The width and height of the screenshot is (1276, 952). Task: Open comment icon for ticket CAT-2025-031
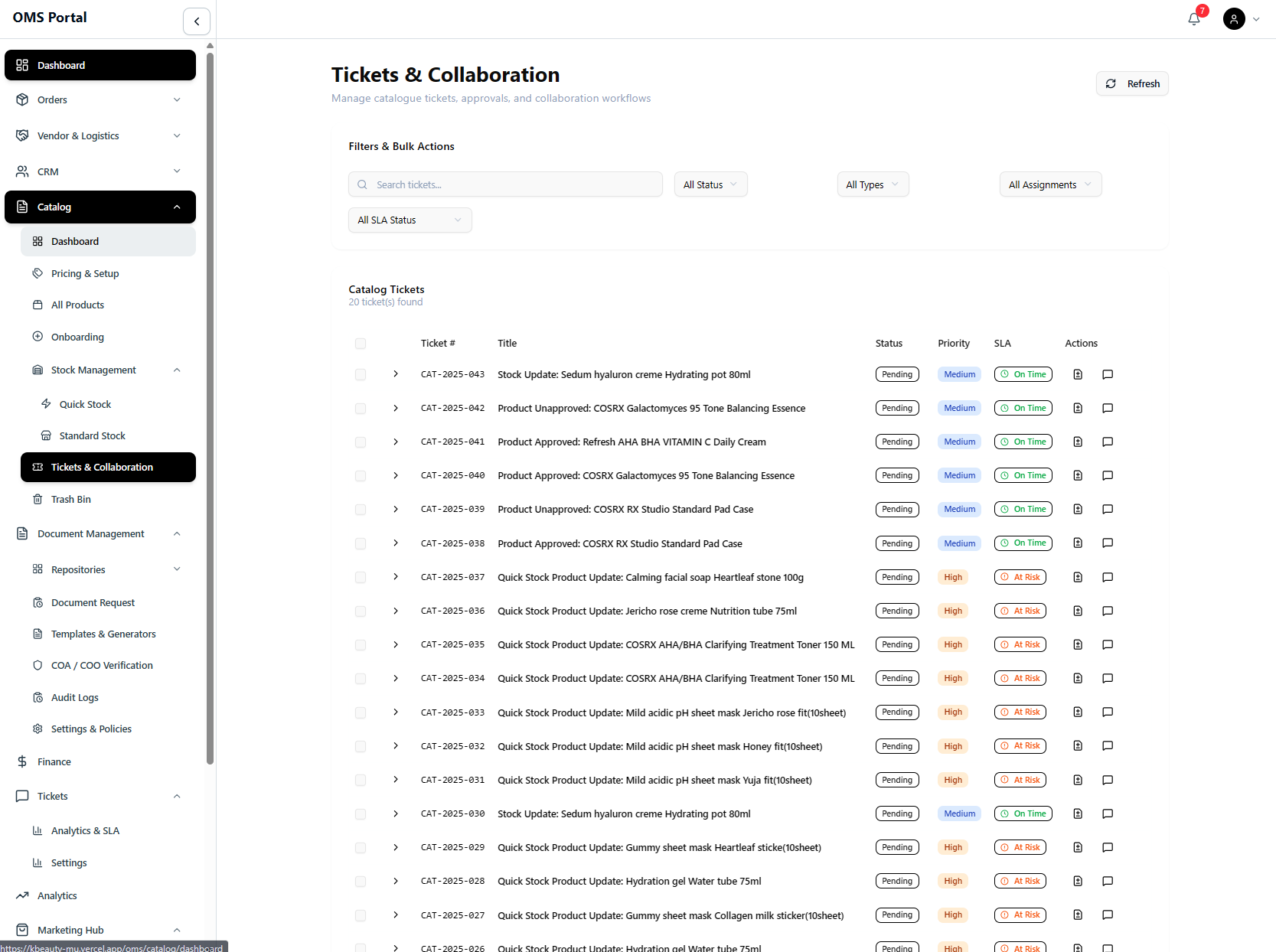click(1108, 780)
